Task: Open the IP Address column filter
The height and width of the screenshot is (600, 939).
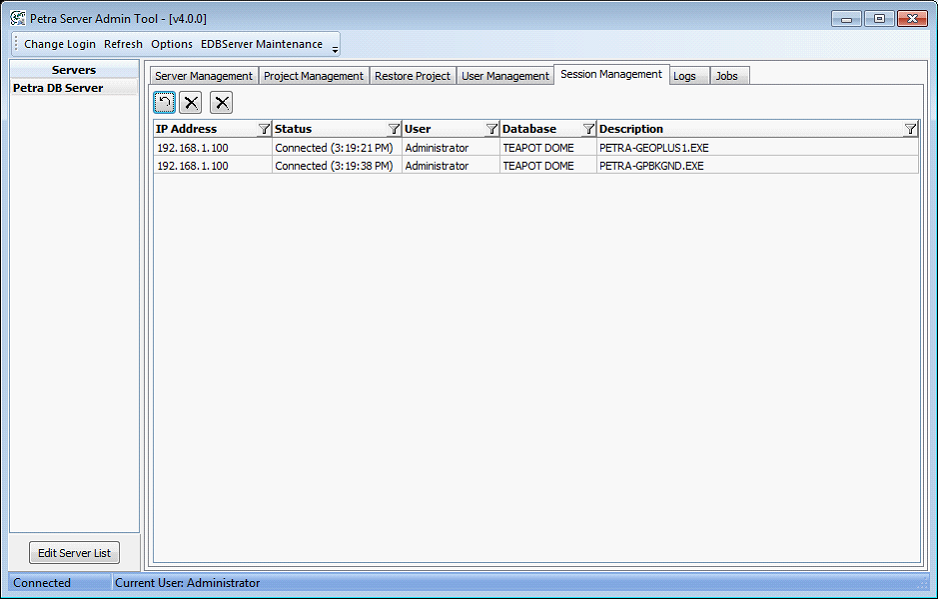Action: [264, 129]
